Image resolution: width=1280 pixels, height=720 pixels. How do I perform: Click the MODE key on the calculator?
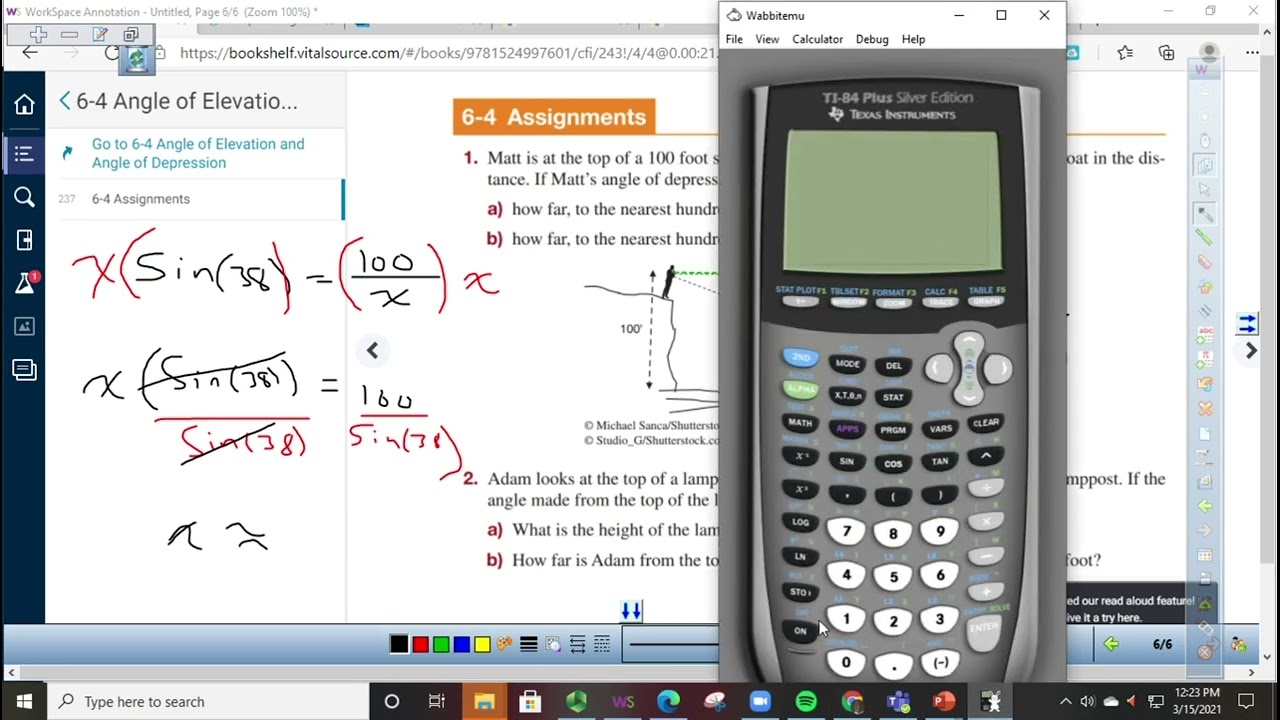[x=847, y=364]
